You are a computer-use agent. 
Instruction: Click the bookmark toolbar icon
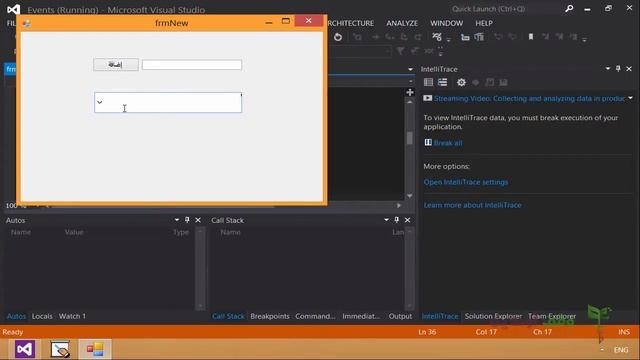531,37
